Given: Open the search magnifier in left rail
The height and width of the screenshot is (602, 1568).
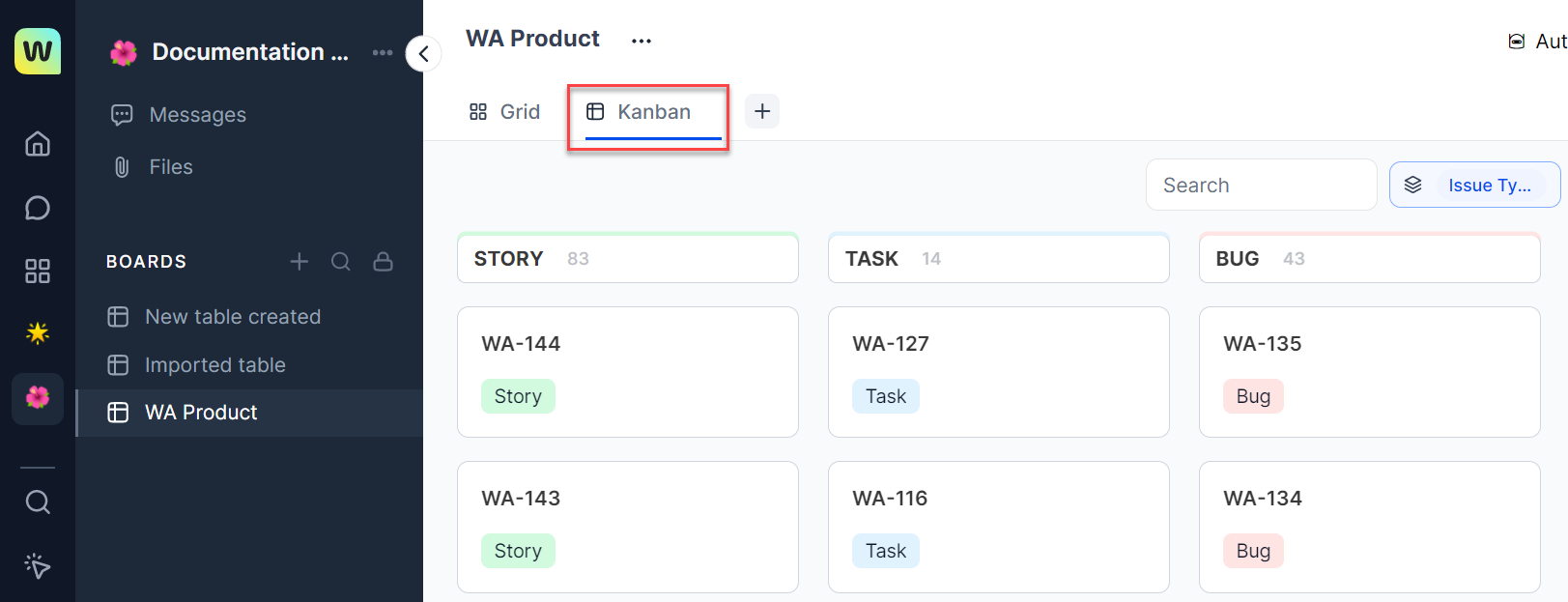Looking at the screenshot, I should coord(38,502).
